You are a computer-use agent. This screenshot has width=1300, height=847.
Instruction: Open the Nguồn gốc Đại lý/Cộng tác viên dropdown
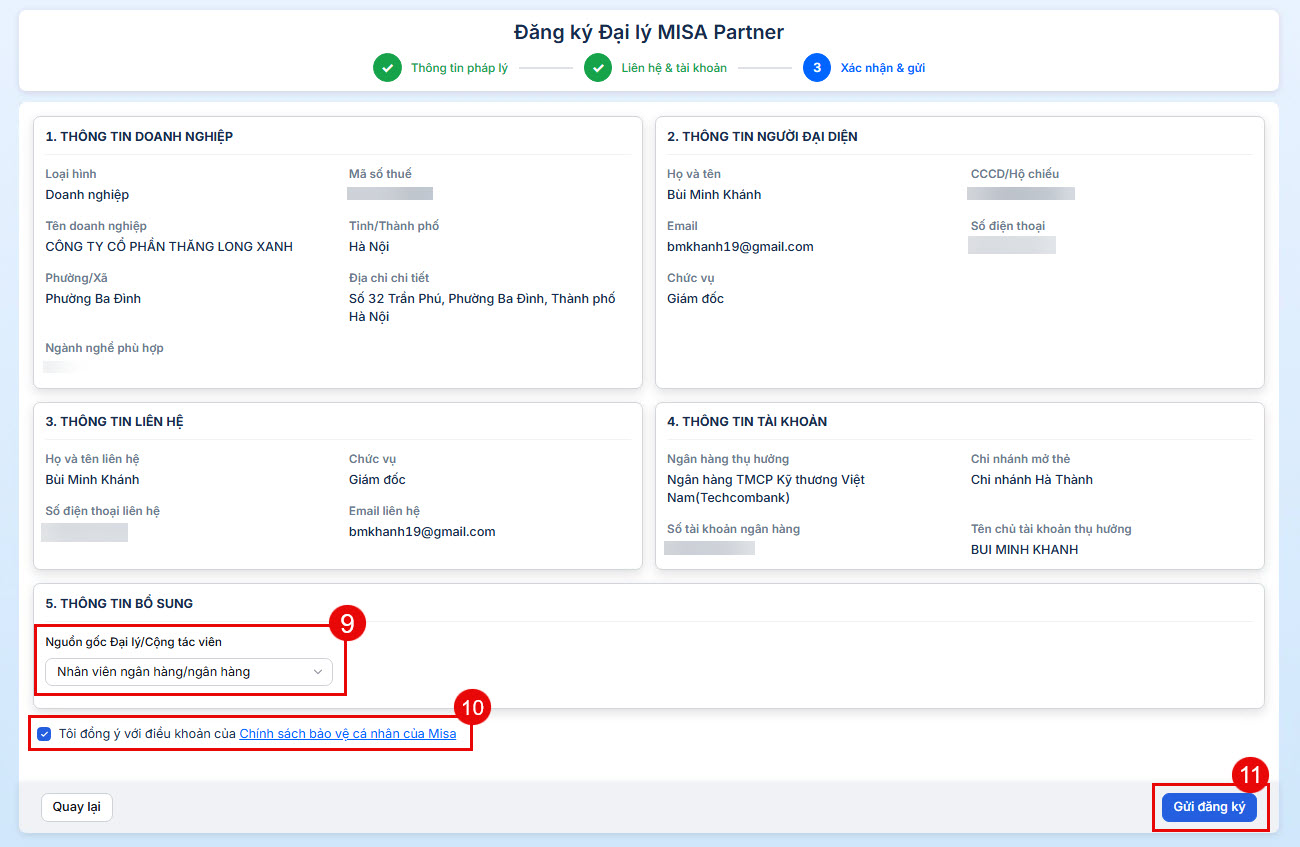(189, 672)
